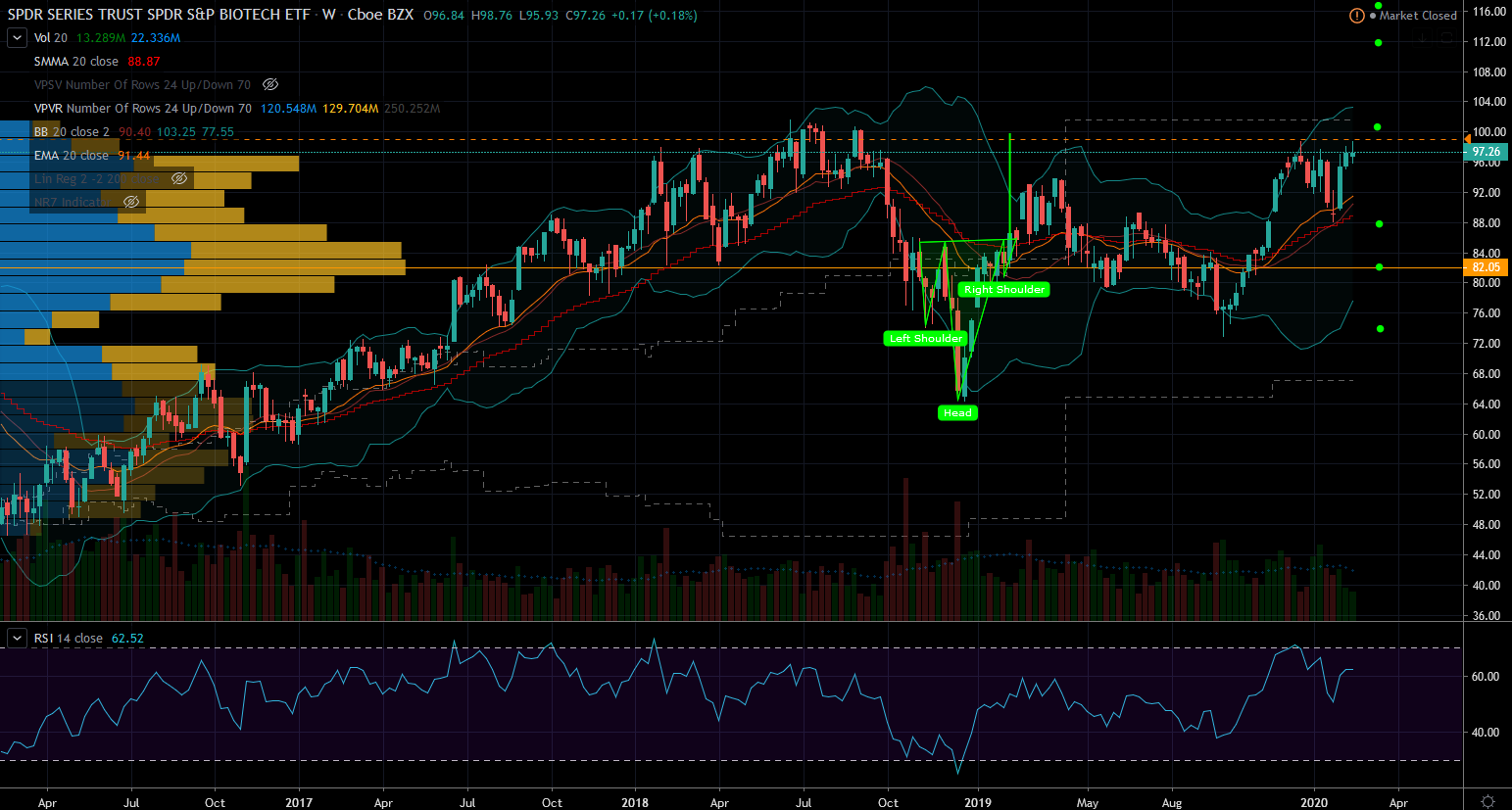Click the 97.26 current price label
Image resolution: width=1512 pixels, height=810 pixels.
(x=1486, y=152)
